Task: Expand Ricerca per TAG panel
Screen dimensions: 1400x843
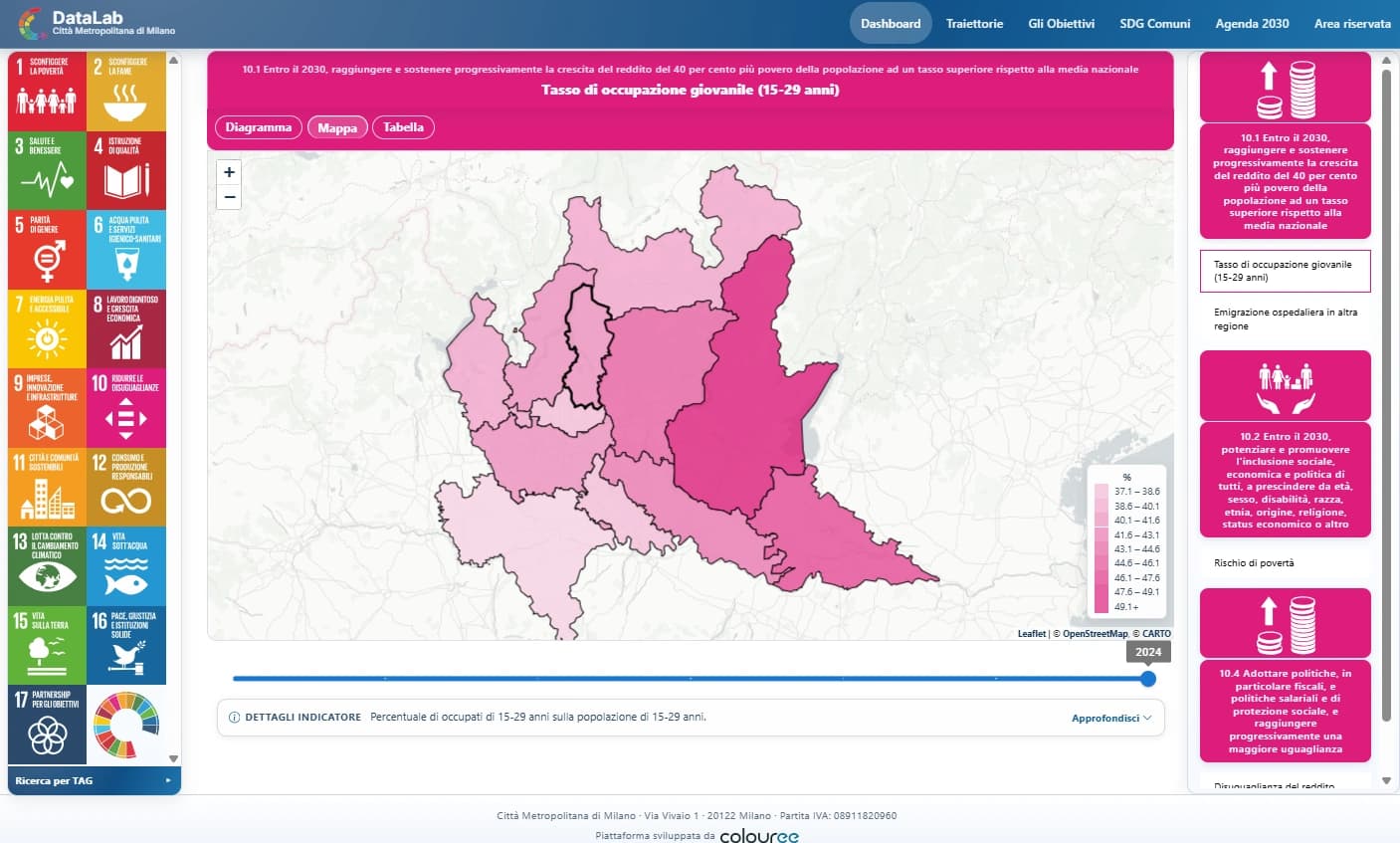Action: [95, 780]
